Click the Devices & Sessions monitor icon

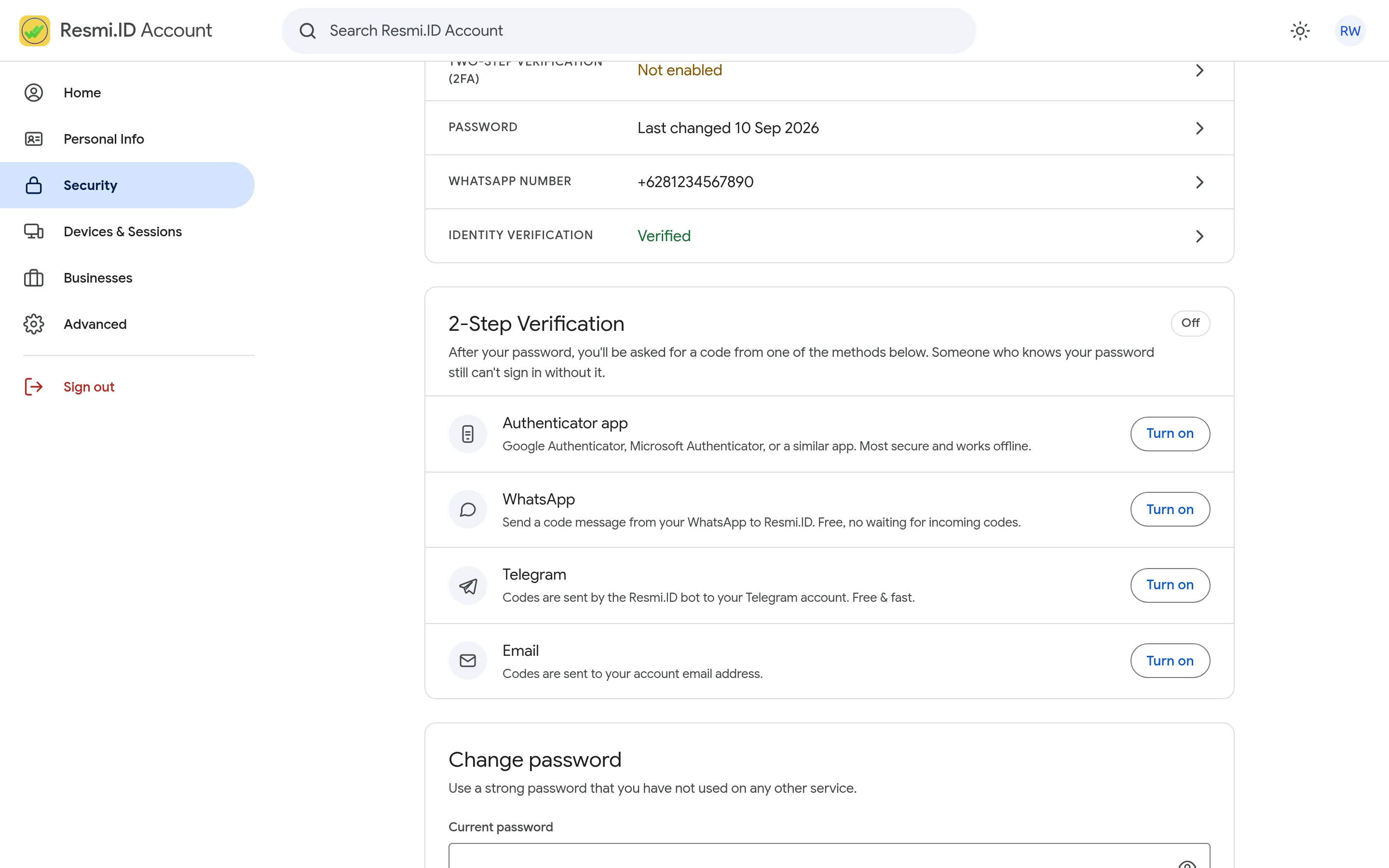pyautogui.click(x=34, y=231)
